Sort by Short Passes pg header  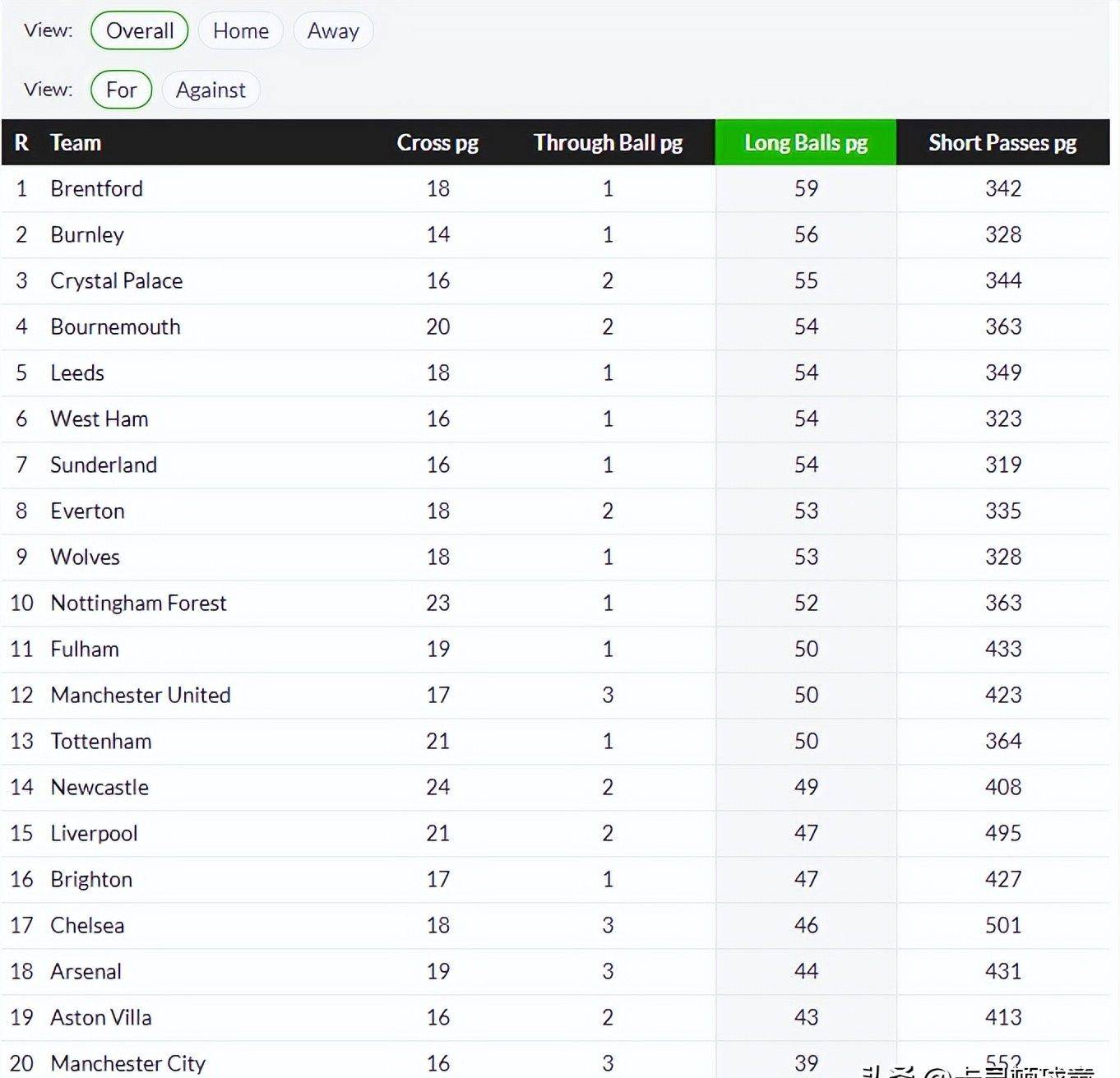point(1002,143)
